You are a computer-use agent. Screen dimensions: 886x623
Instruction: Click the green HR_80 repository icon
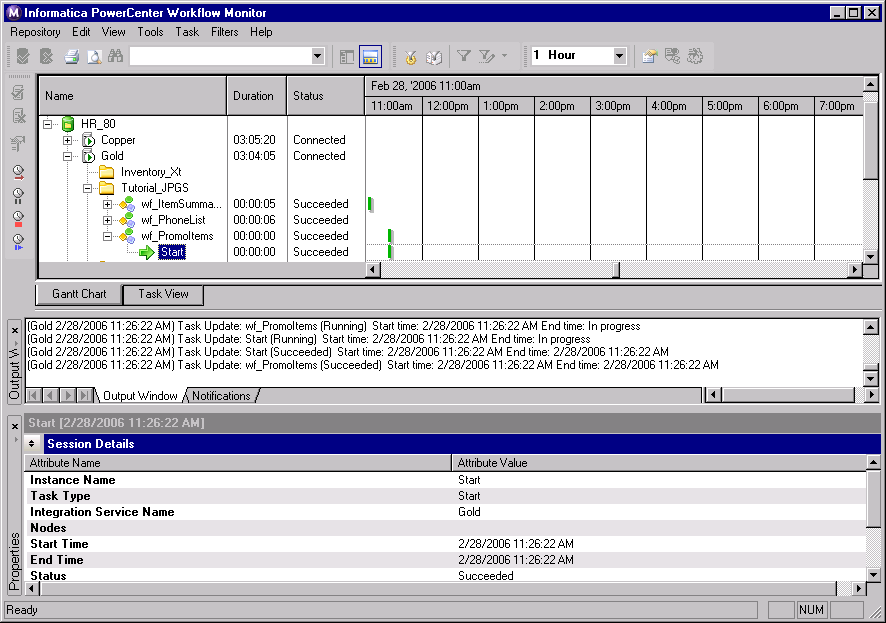[68, 124]
